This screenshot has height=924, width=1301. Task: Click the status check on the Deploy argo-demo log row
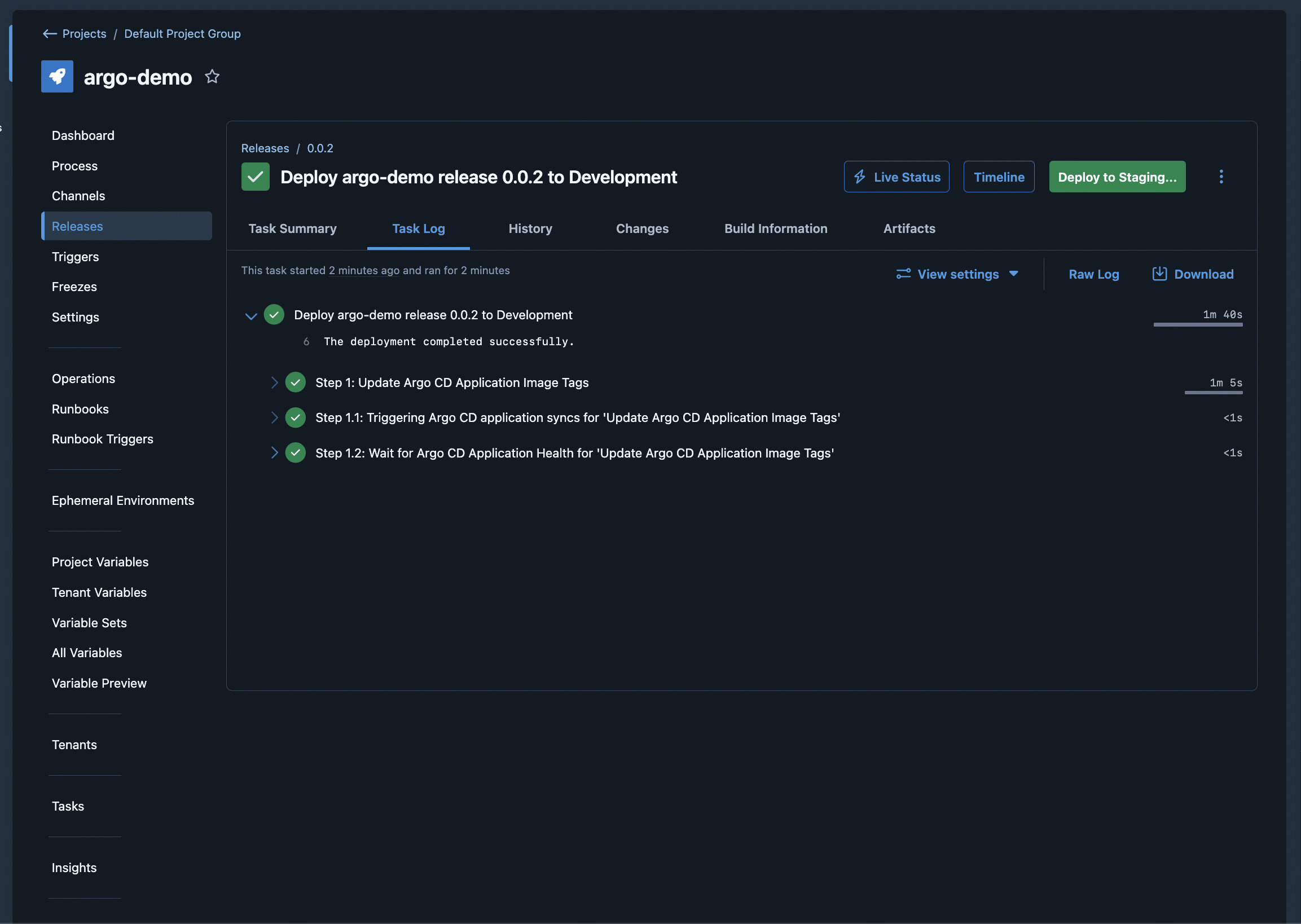[274, 315]
